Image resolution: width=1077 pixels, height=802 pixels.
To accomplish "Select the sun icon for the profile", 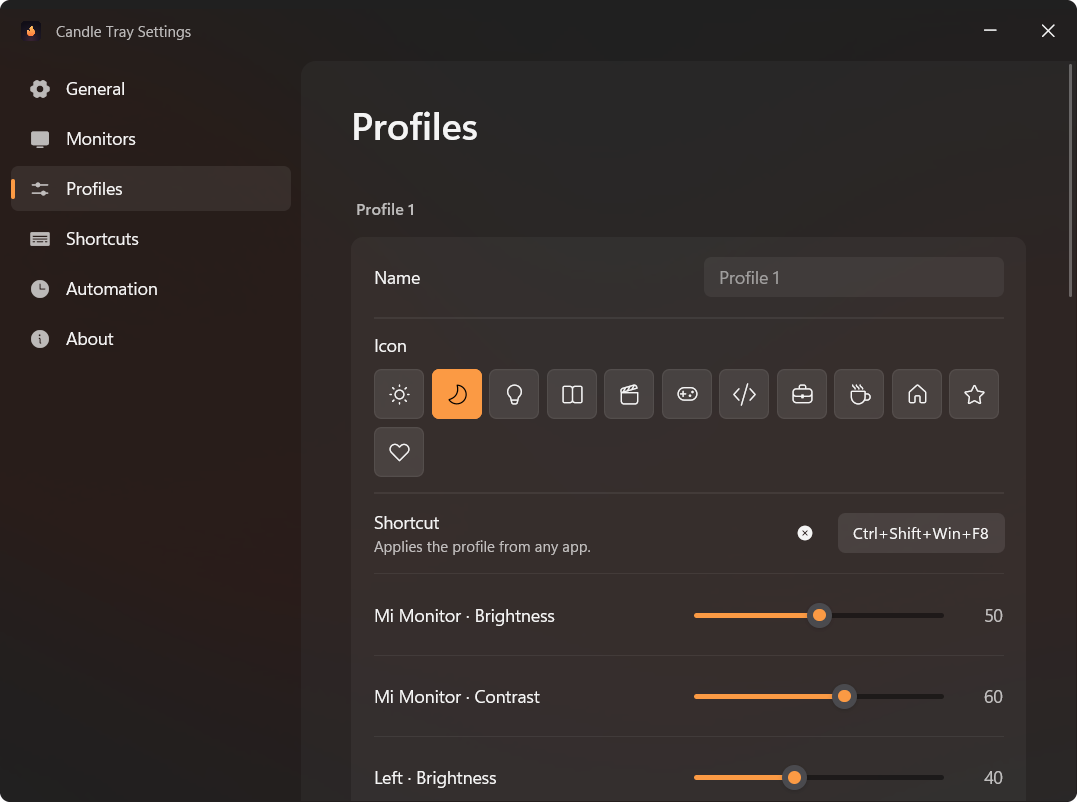I will click(399, 394).
